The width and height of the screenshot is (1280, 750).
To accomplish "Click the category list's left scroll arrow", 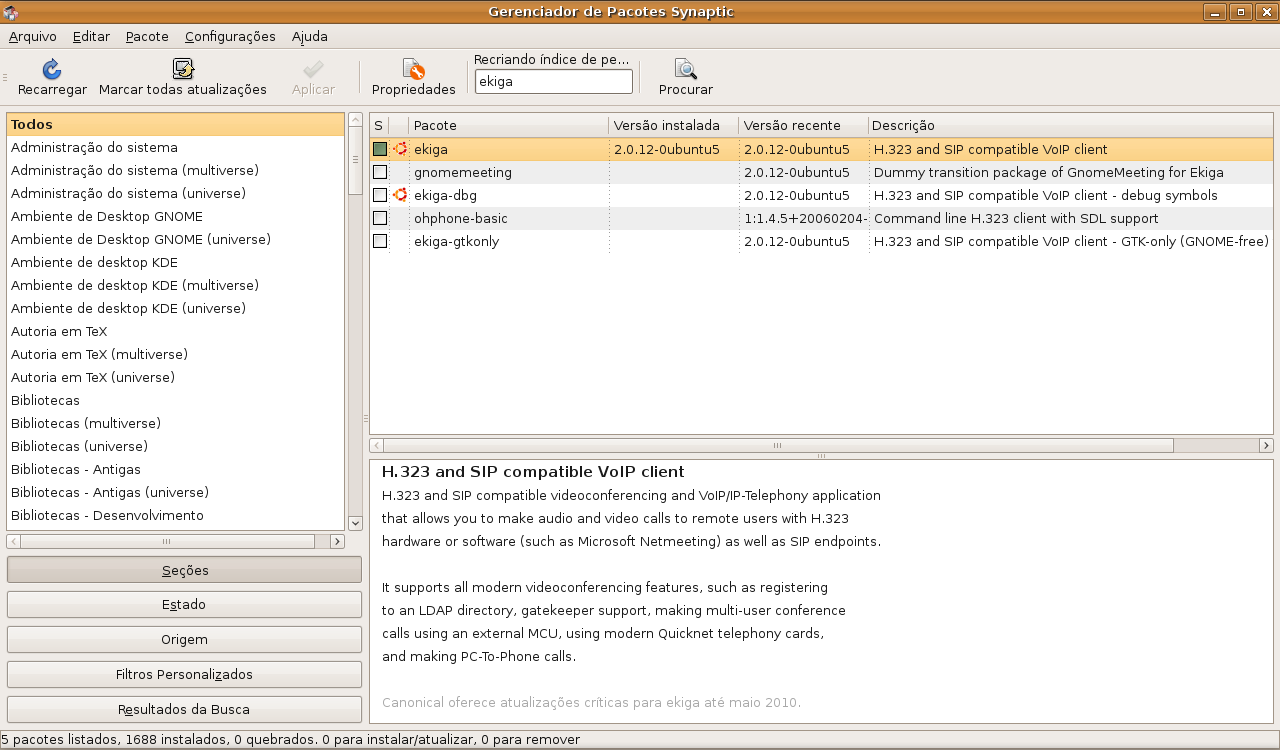I will 13,541.
